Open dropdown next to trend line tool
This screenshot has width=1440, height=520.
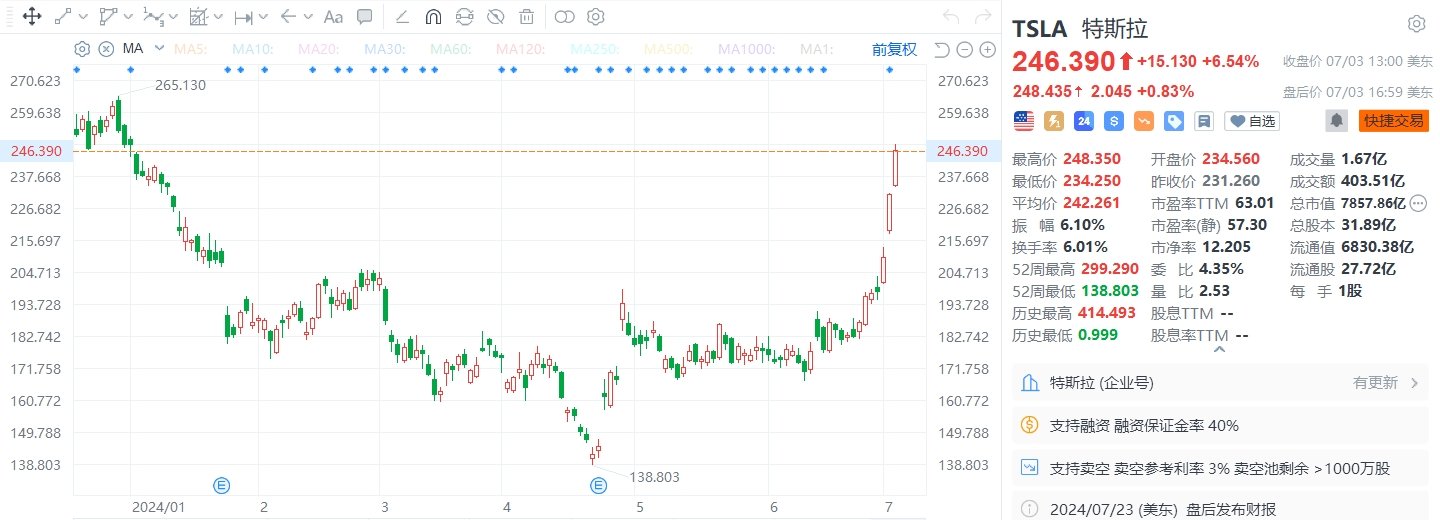click(x=82, y=17)
